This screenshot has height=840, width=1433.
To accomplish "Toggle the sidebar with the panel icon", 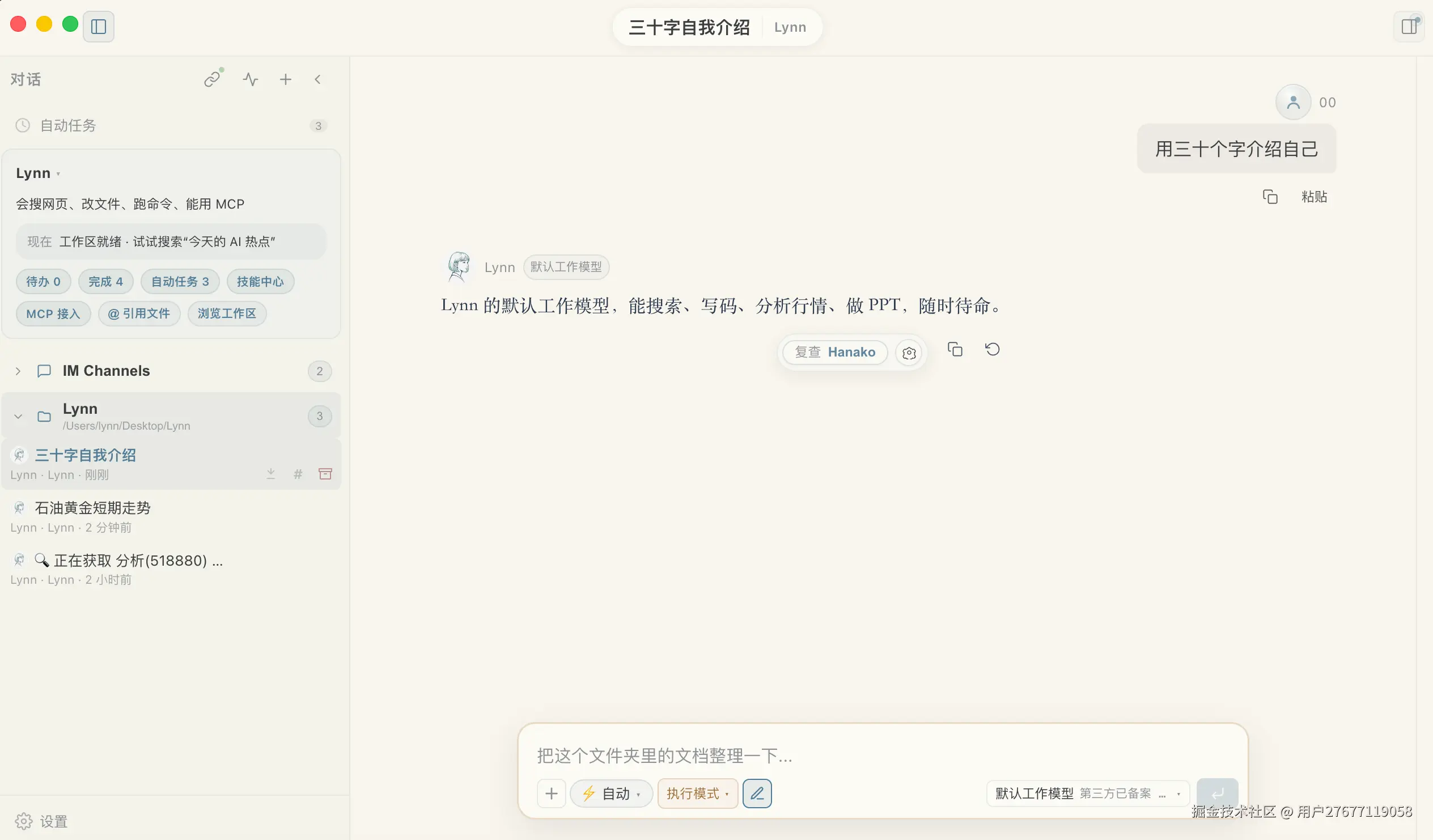I will click(99, 26).
